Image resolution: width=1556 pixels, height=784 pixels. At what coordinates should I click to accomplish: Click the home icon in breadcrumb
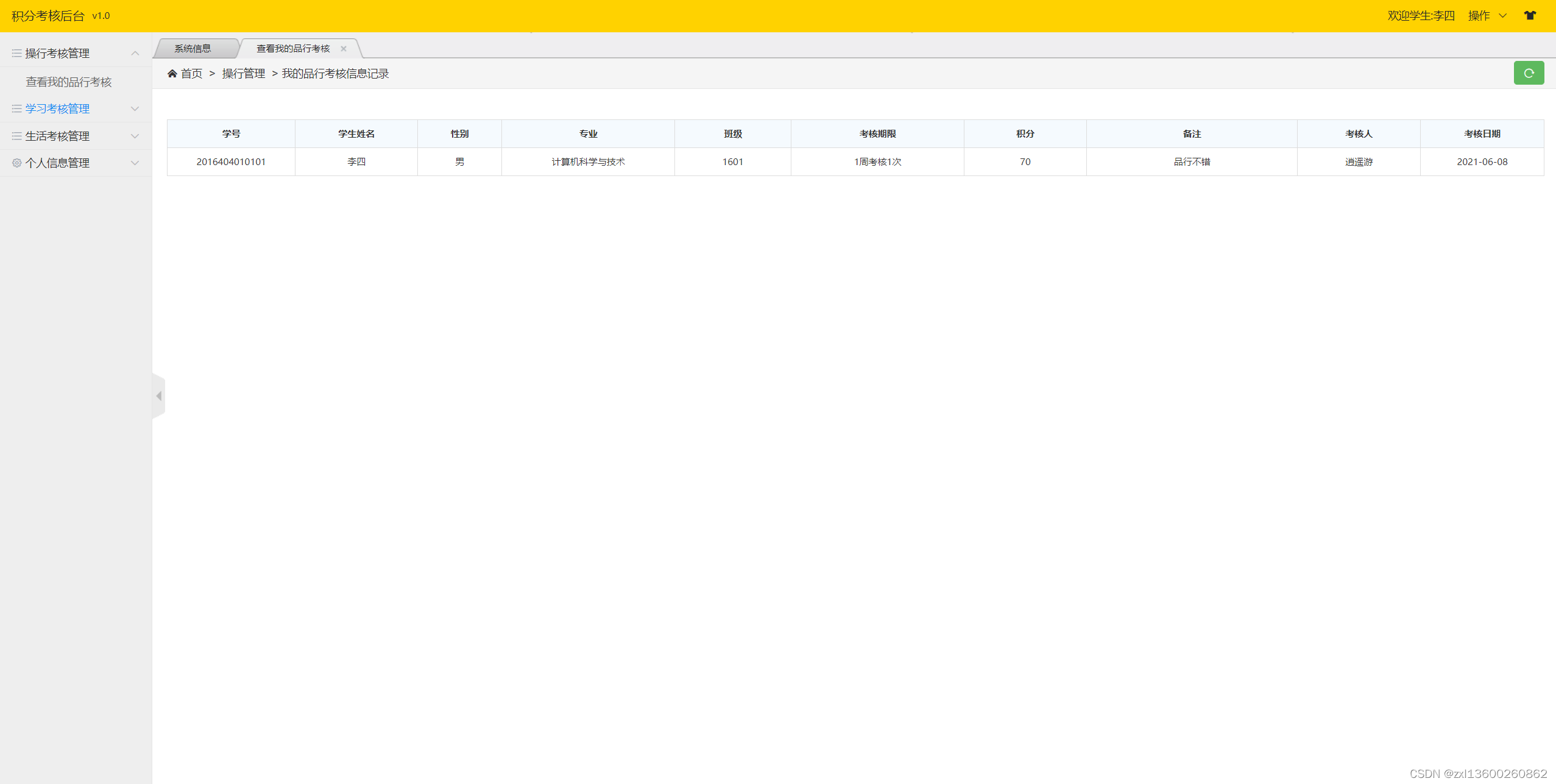tap(172, 74)
